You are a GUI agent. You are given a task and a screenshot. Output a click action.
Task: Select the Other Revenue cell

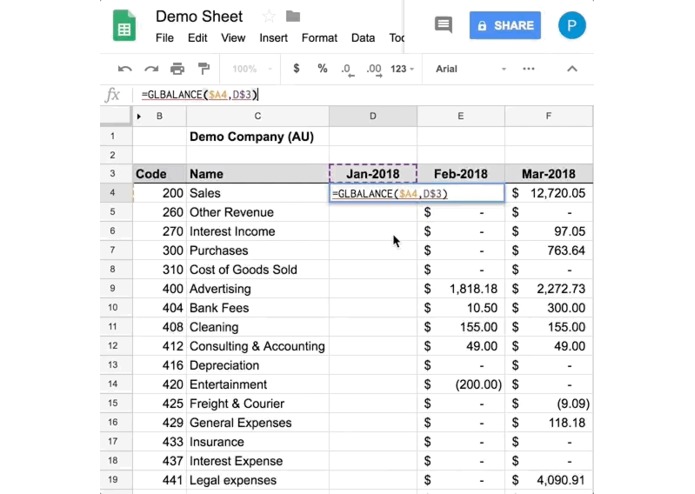[258, 212]
